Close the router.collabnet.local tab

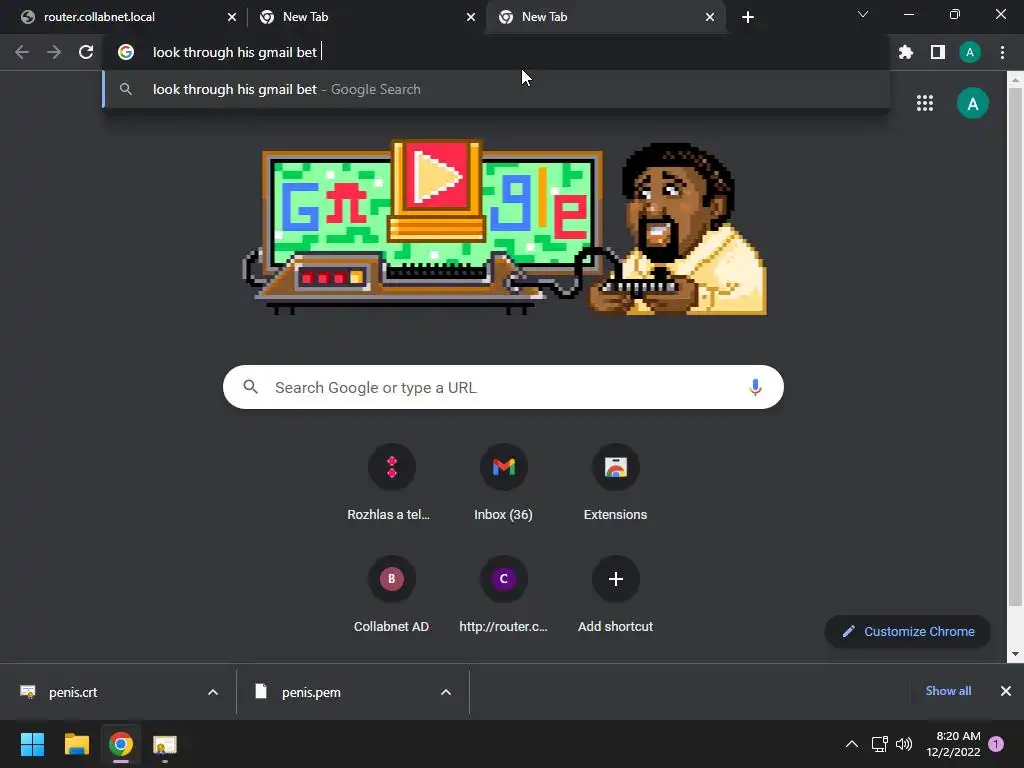click(x=232, y=17)
